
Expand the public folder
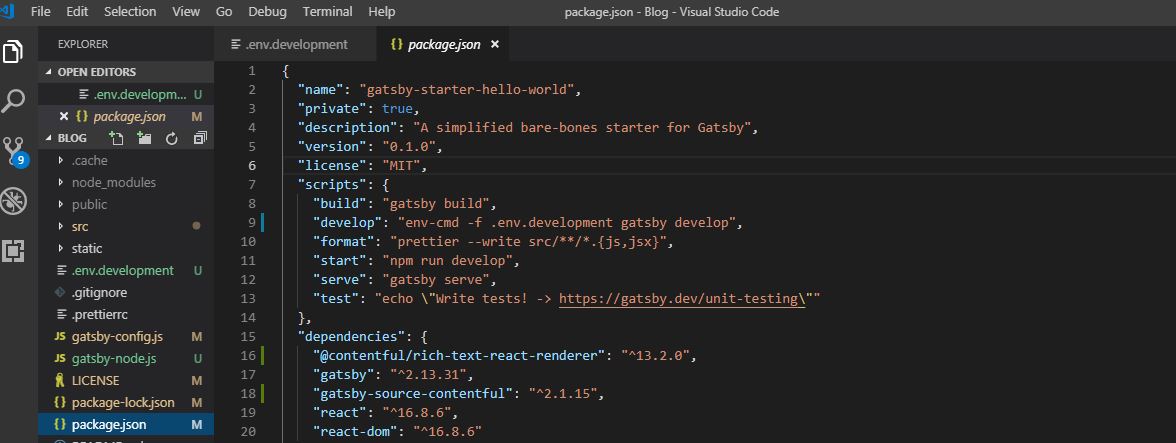(125, 204)
